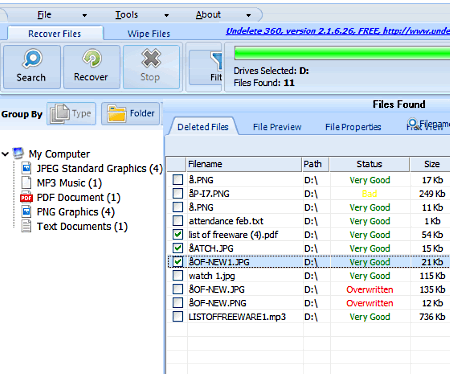Click the green scan progress bar

[x=342, y=53]
